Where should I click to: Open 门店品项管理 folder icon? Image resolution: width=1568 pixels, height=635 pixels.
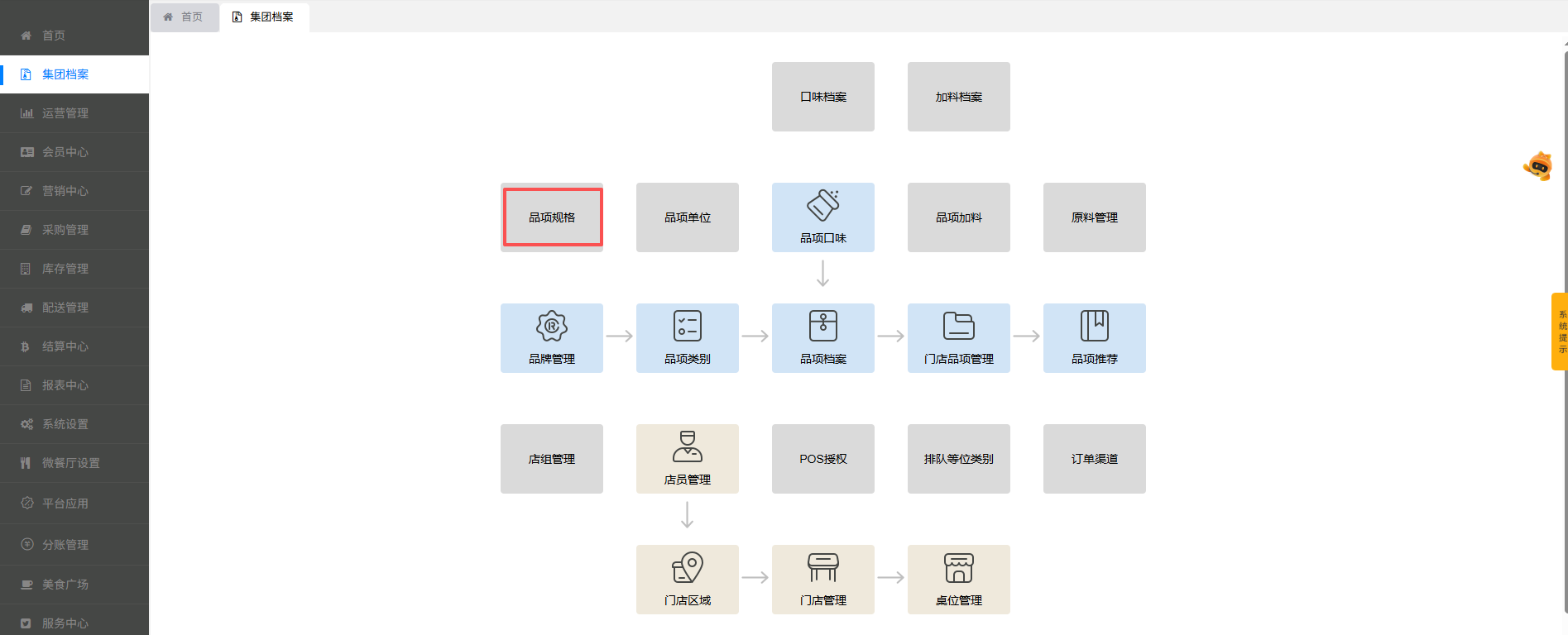pos(958,326)
